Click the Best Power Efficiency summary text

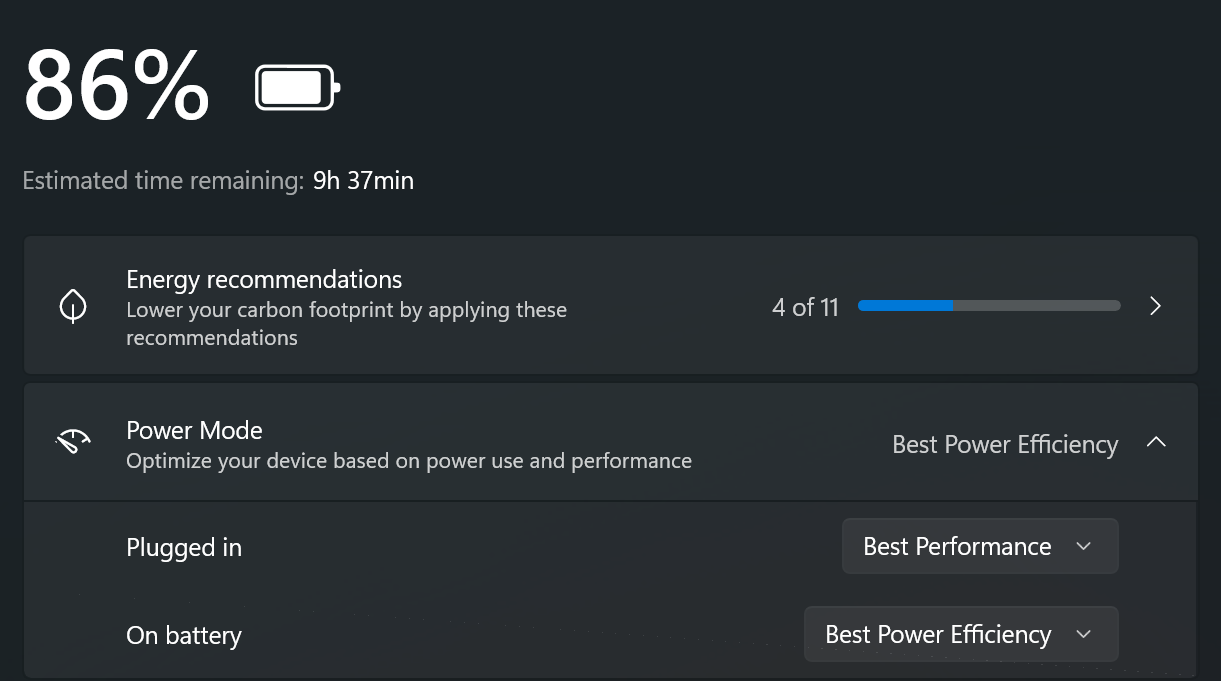pos(1004,444)
